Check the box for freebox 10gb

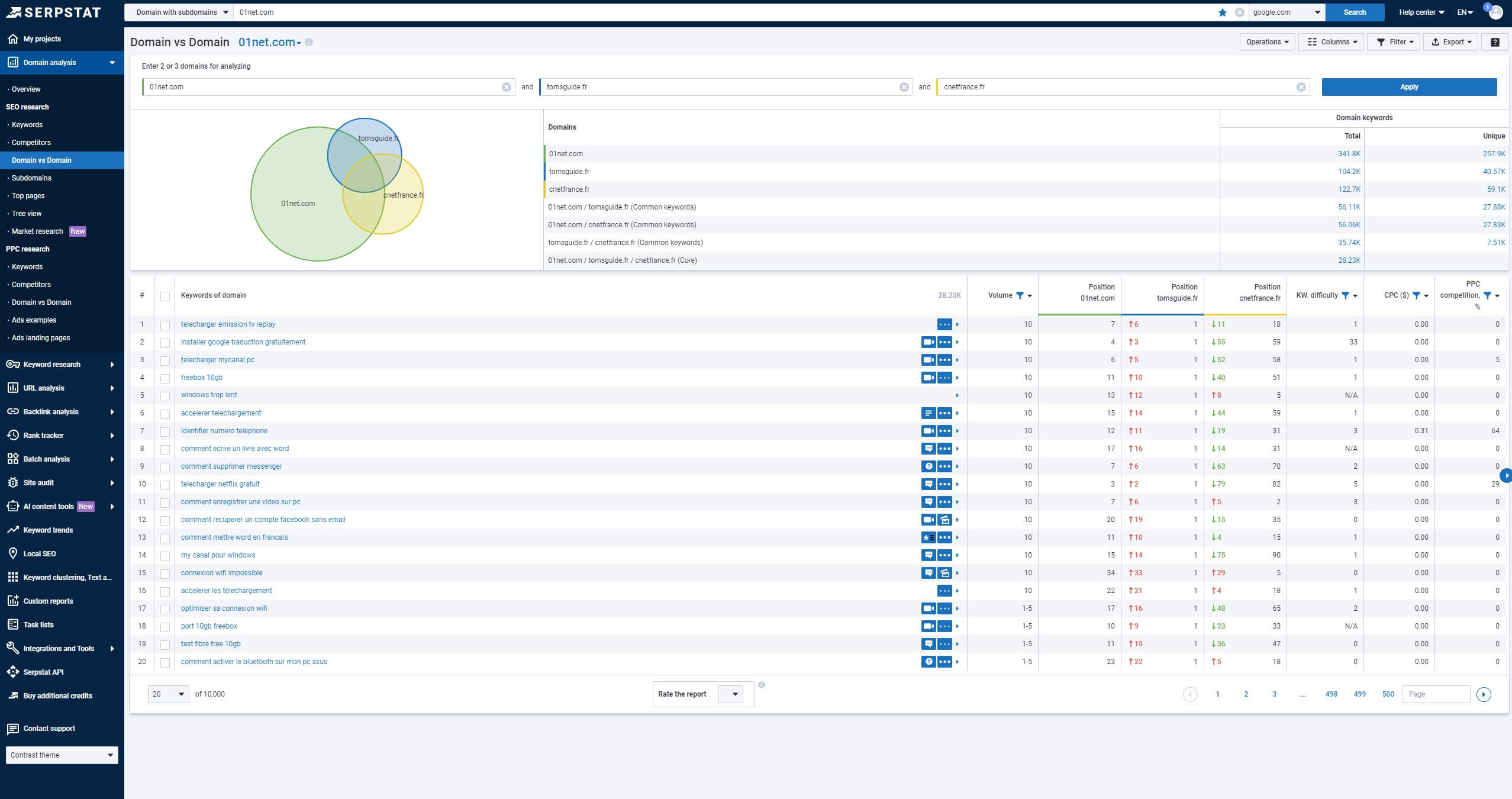pyautogui.click(x=165, y=378)
